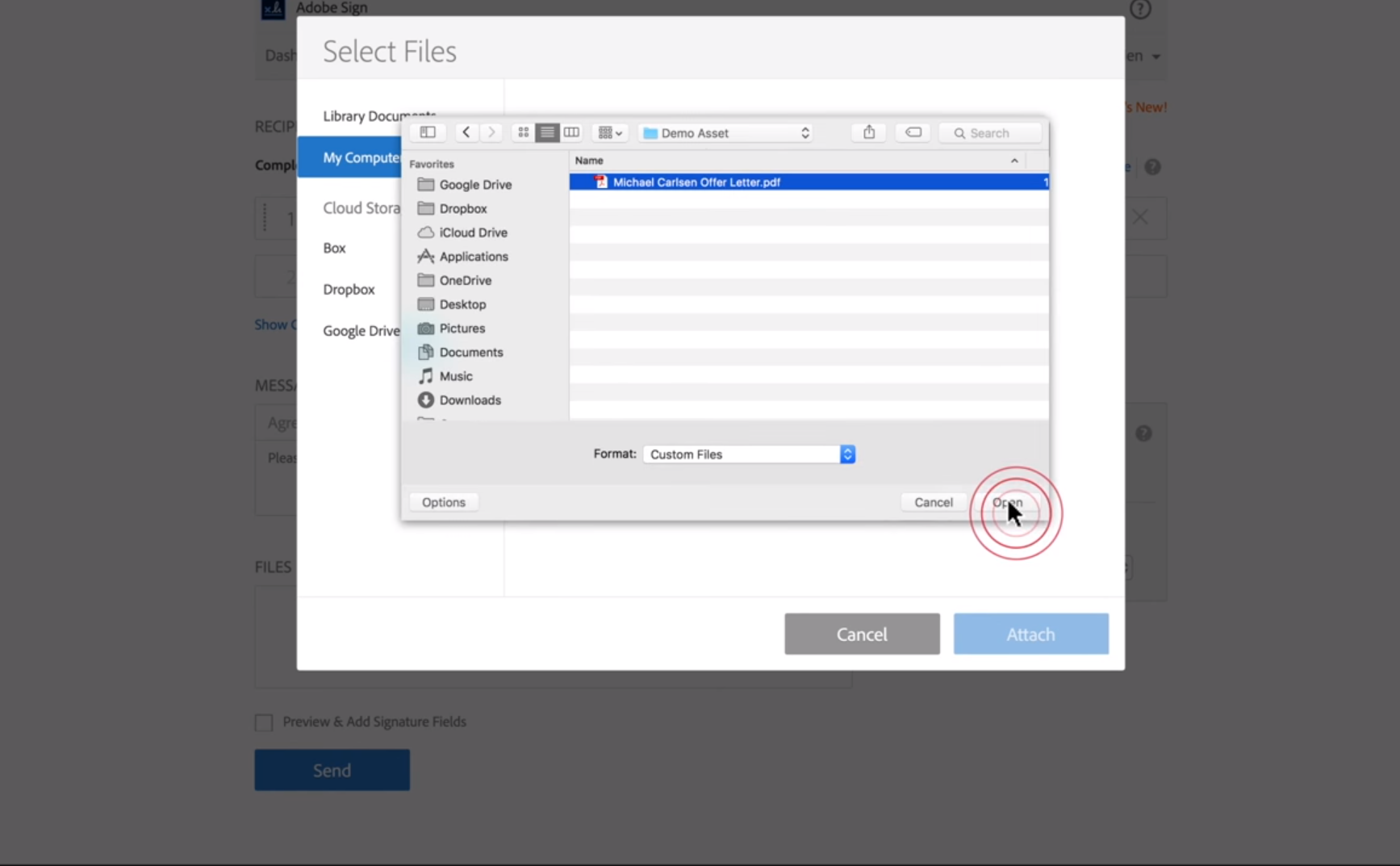
Task: Select Michael Carlsen Offer Letter.pdf
Action: [x=809, y=182]
